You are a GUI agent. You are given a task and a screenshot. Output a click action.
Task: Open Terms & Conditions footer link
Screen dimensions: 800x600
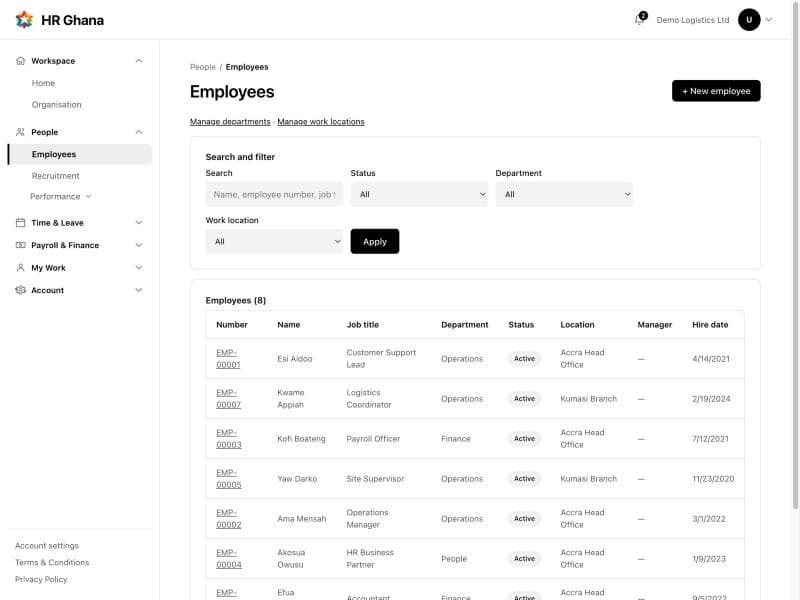point(52,562)
